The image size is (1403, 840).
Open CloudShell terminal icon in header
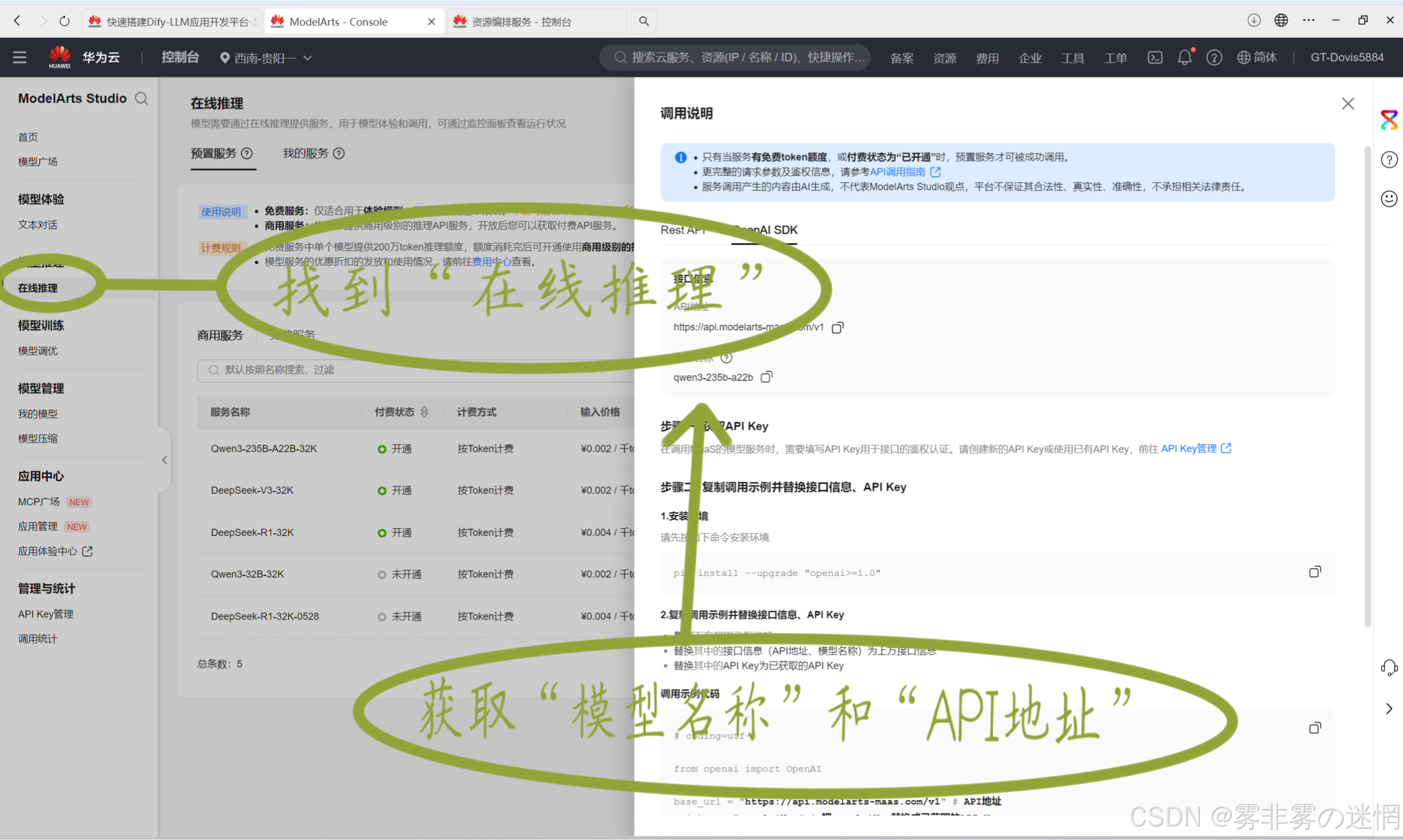[1155, 57]
